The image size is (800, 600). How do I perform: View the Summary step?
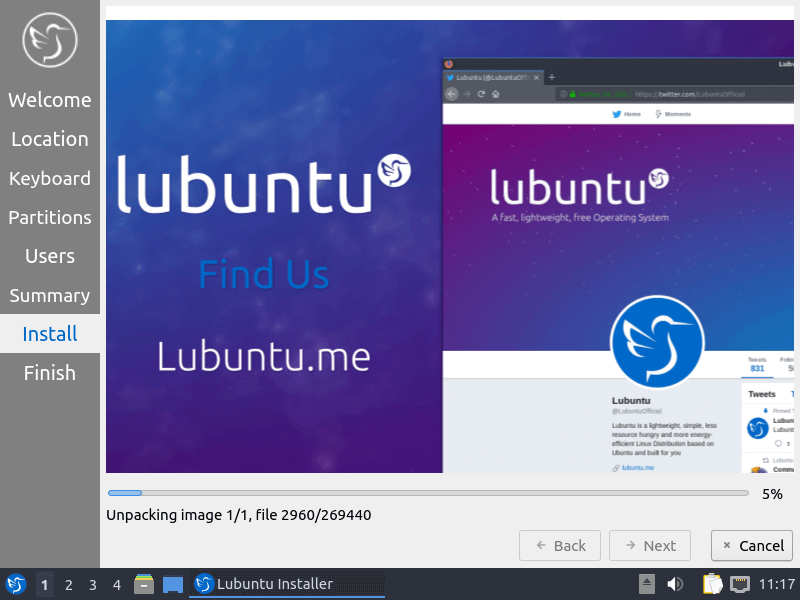click(x=50, y=295)
